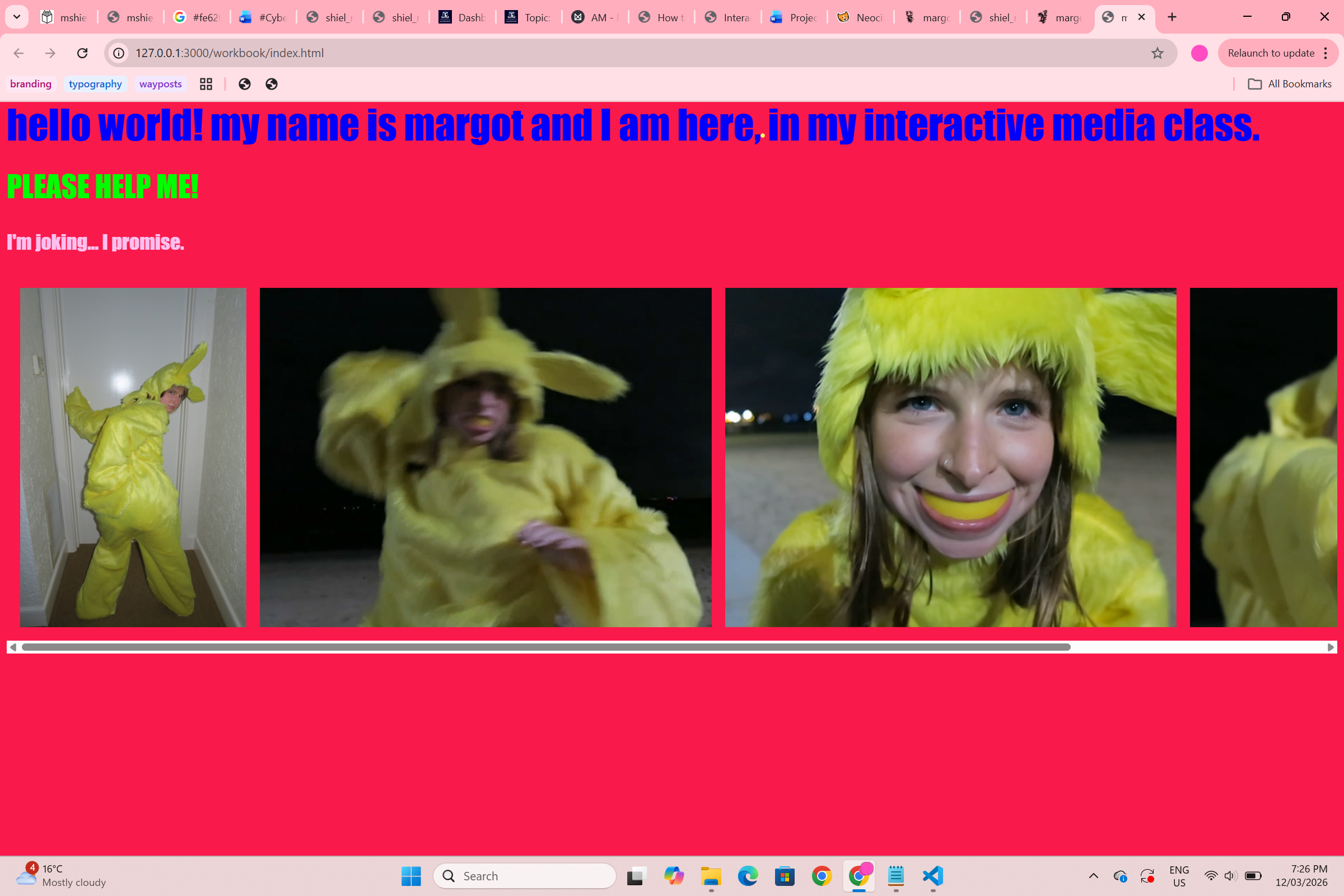Viewport: 1344px width, 896px height.
Task: Open the Windows Start menu
Action: point(411,876)
